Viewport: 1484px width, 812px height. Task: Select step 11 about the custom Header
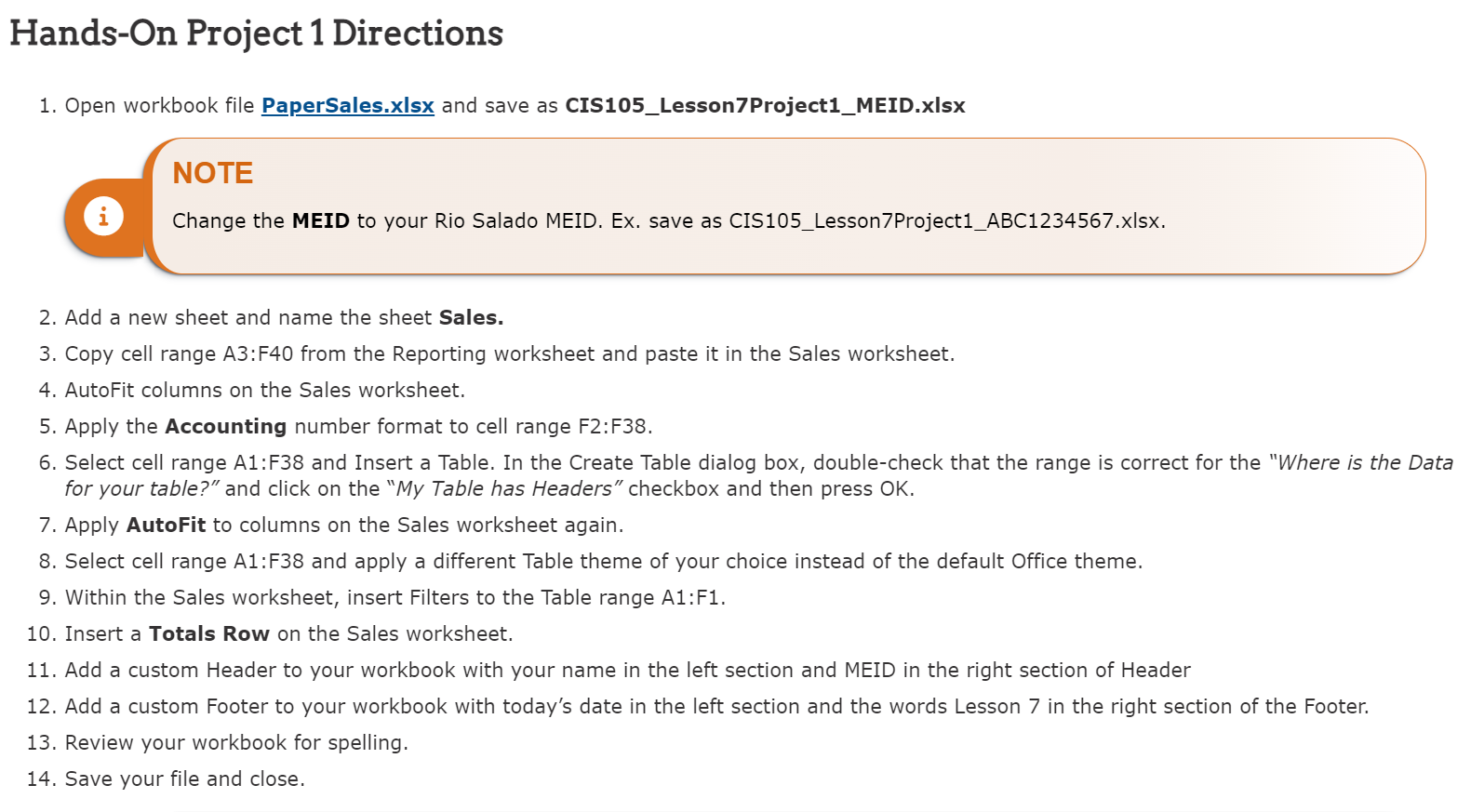pos(628,671)
